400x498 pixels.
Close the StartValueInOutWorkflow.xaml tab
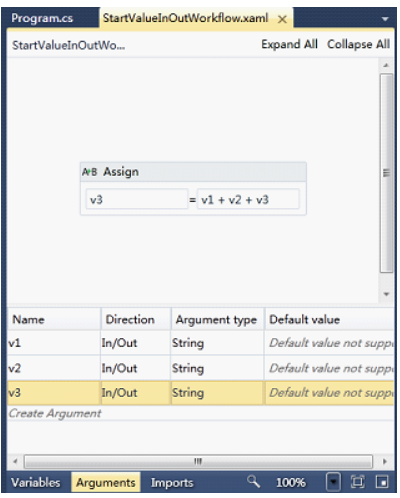[282, 19]
